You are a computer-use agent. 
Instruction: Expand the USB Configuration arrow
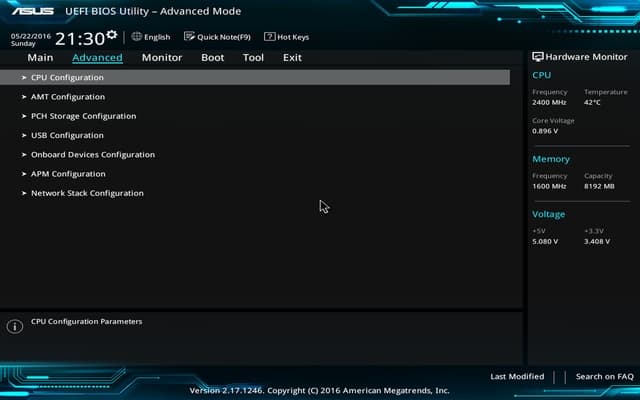24,135
